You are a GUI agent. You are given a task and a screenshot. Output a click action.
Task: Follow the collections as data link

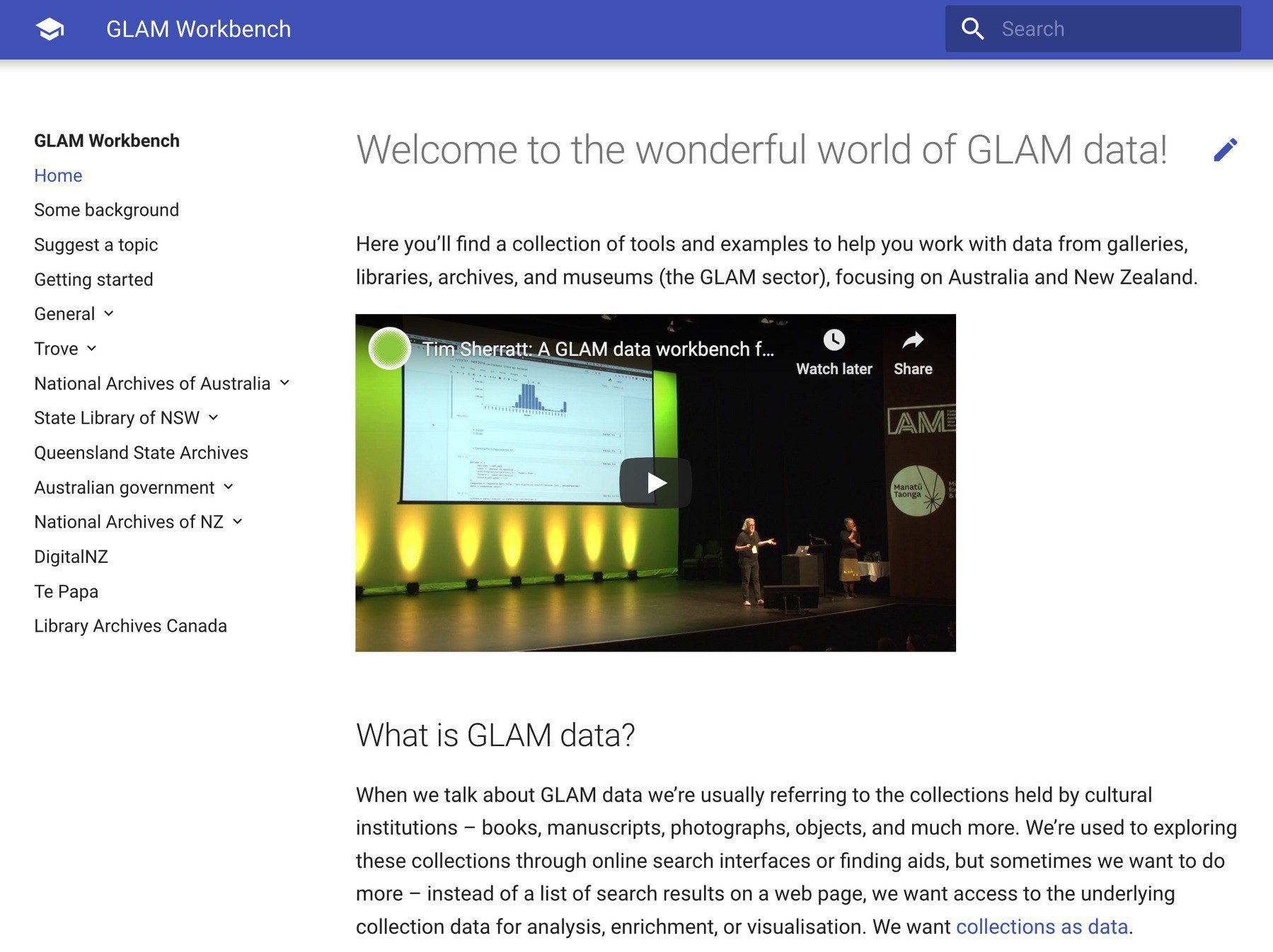coord(1042,927)
